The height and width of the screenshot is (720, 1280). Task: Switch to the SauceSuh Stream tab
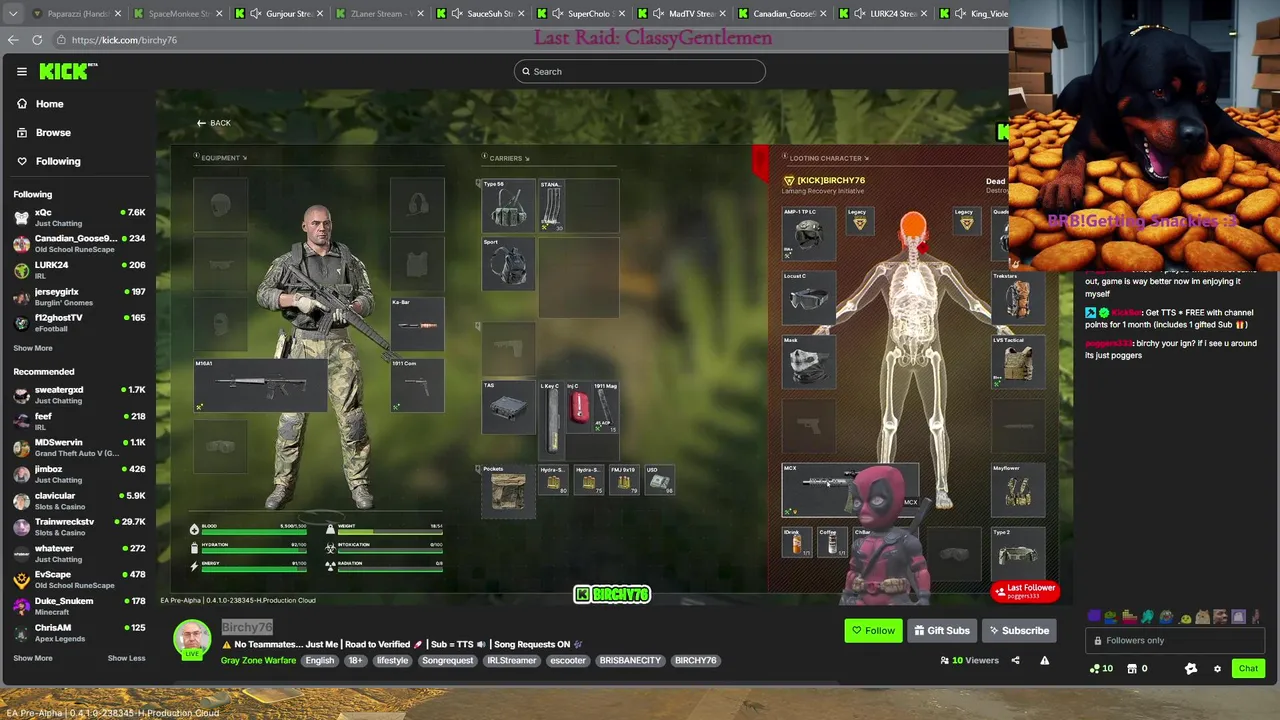tap(480, 14)
